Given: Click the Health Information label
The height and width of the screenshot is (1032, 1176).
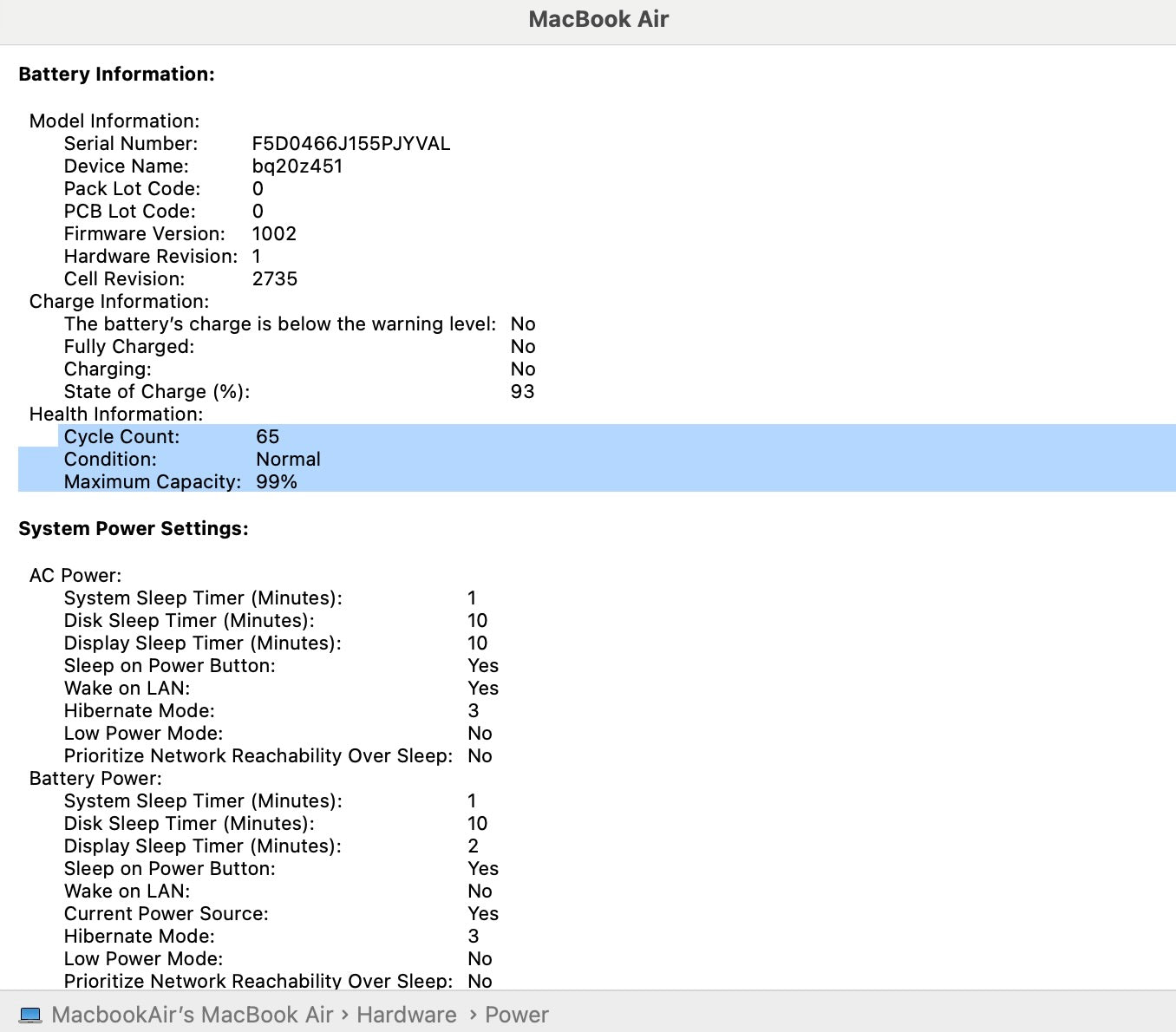Looking at the screenshot, I should click(x=116, y=415).
